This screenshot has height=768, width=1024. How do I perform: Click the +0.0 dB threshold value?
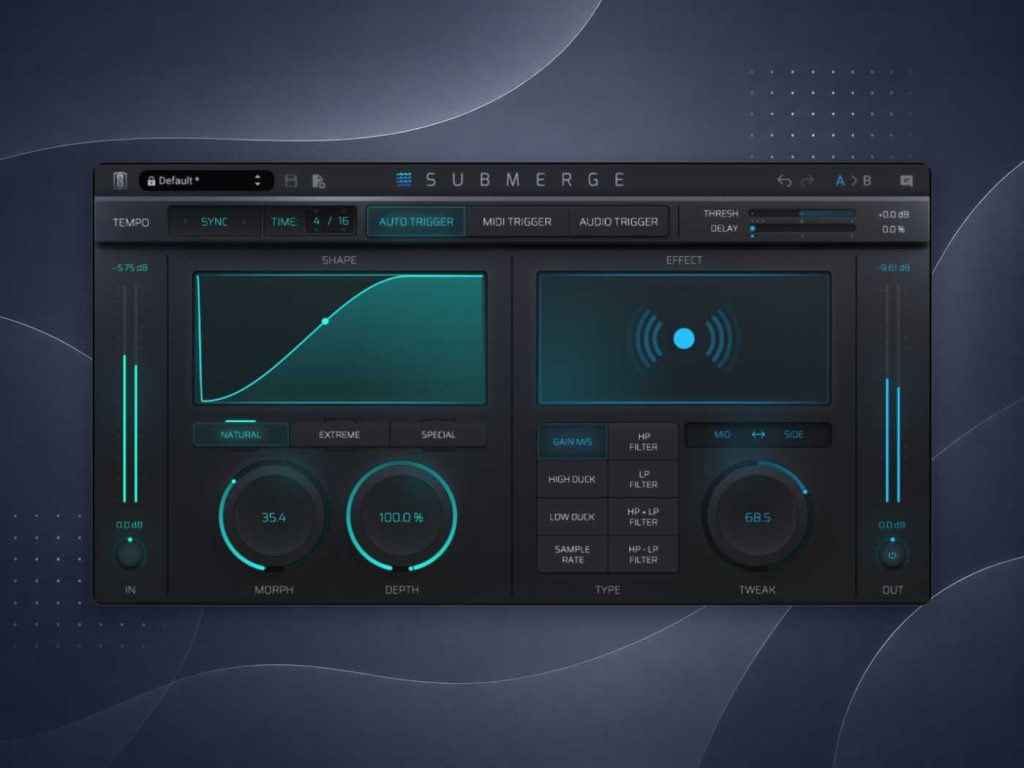pyautogui.click(x=893, y=214)
